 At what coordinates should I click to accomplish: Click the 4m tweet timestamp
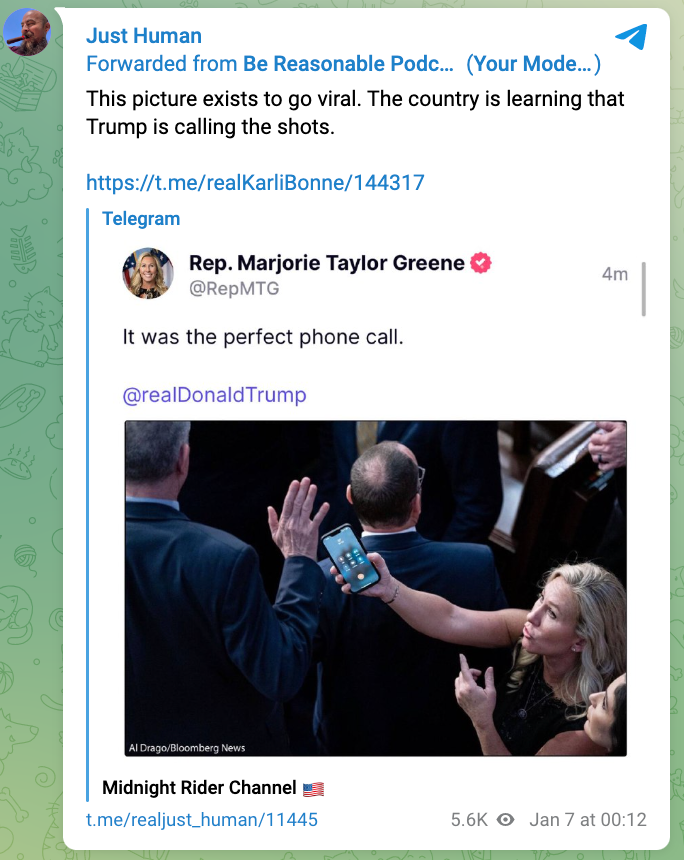pos(615,274)
